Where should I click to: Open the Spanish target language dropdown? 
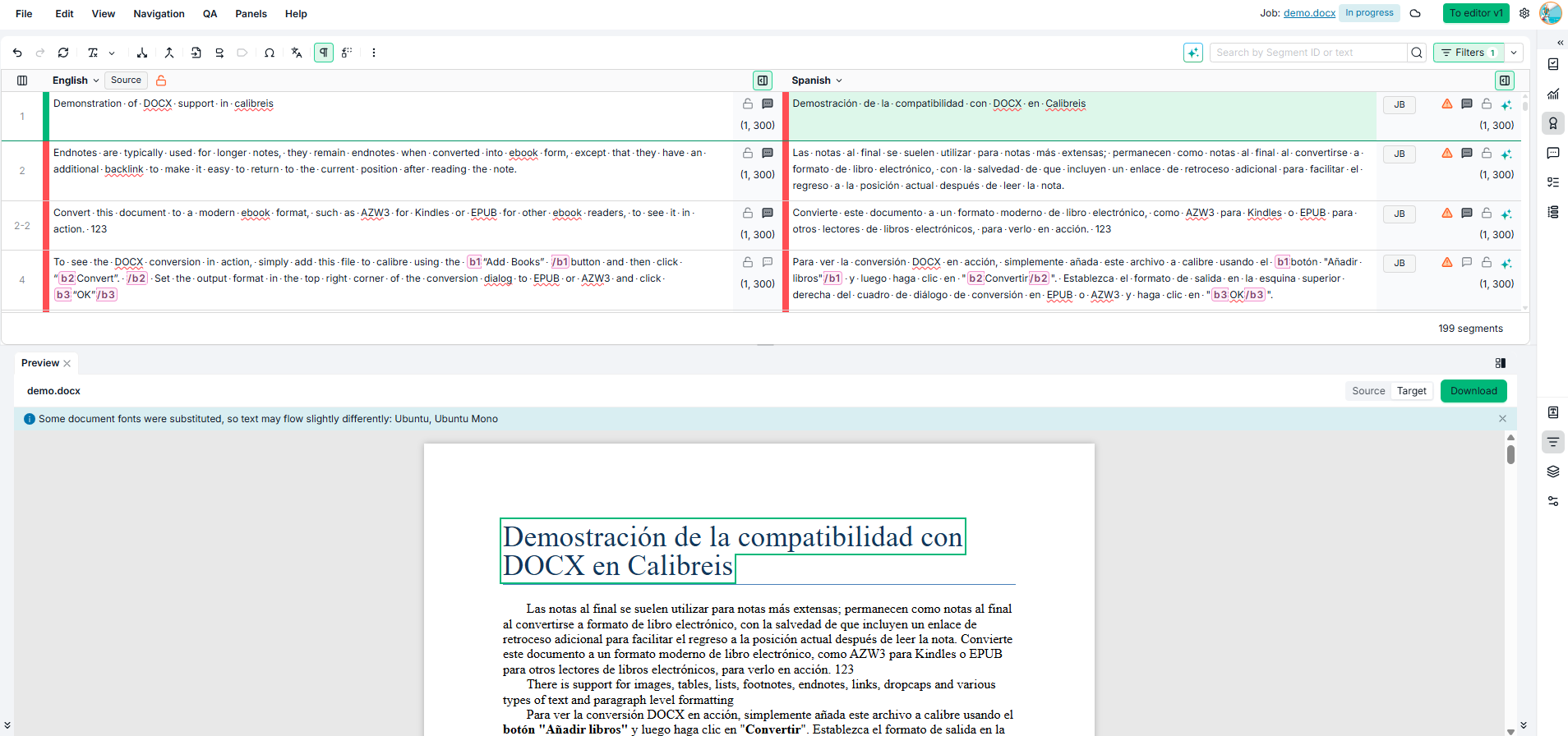pyautogui.click(x=817, y=80)
